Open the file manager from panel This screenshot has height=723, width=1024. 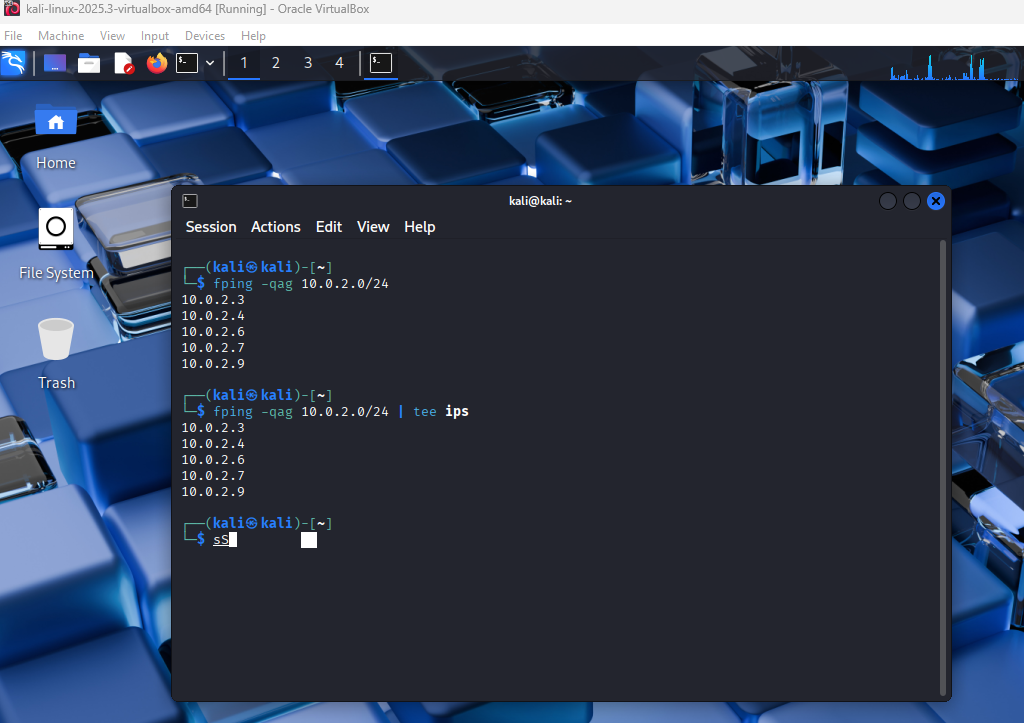pos(89,63)
